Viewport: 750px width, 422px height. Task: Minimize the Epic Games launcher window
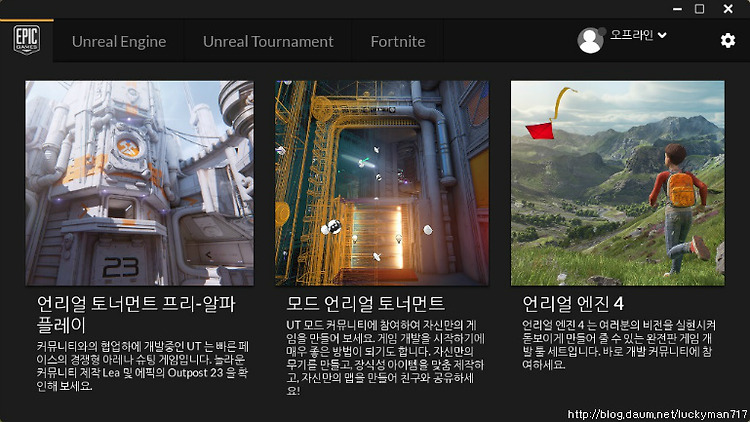click(677, 9)
